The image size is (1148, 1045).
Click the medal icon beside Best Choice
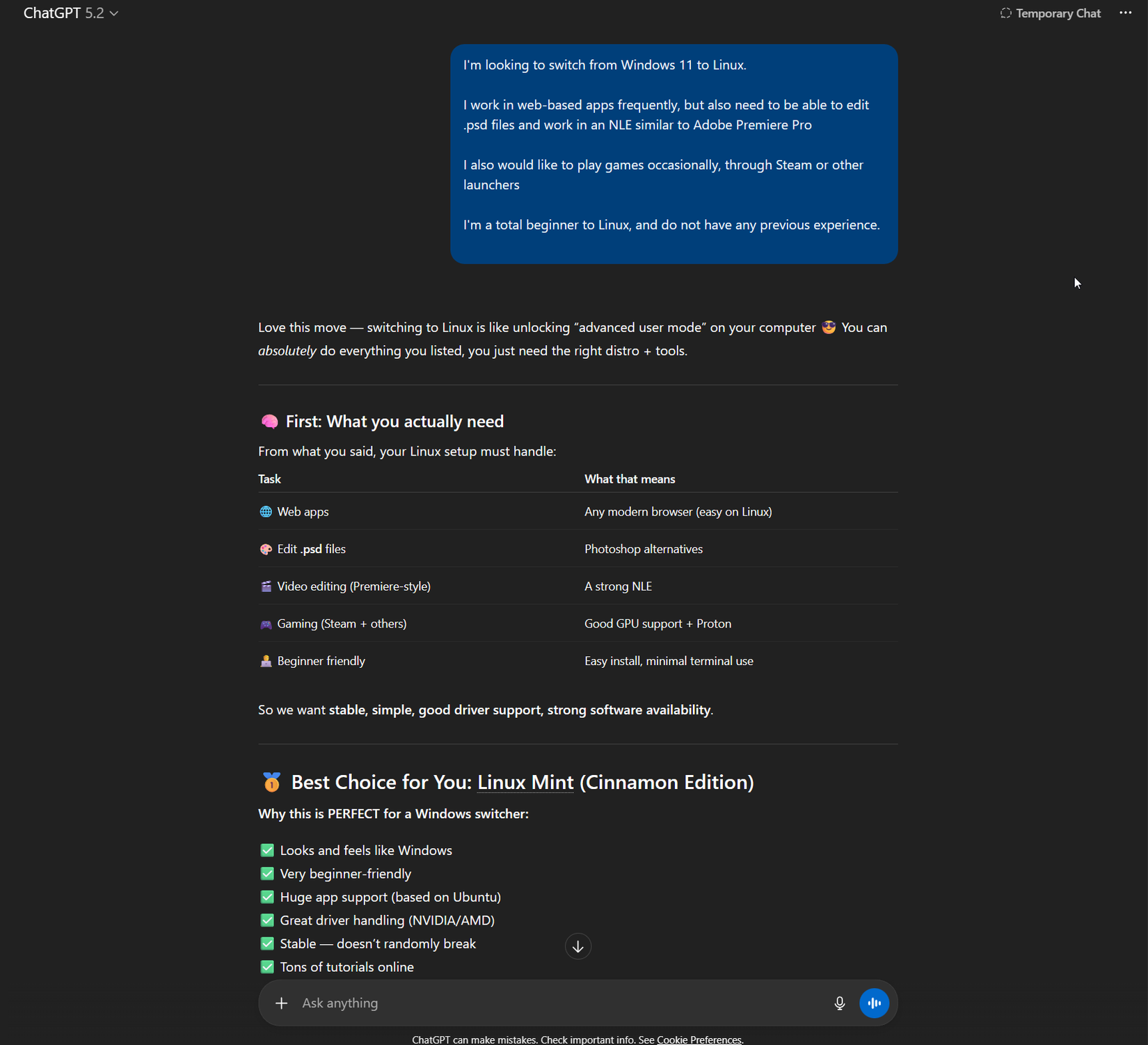(272, 782)
